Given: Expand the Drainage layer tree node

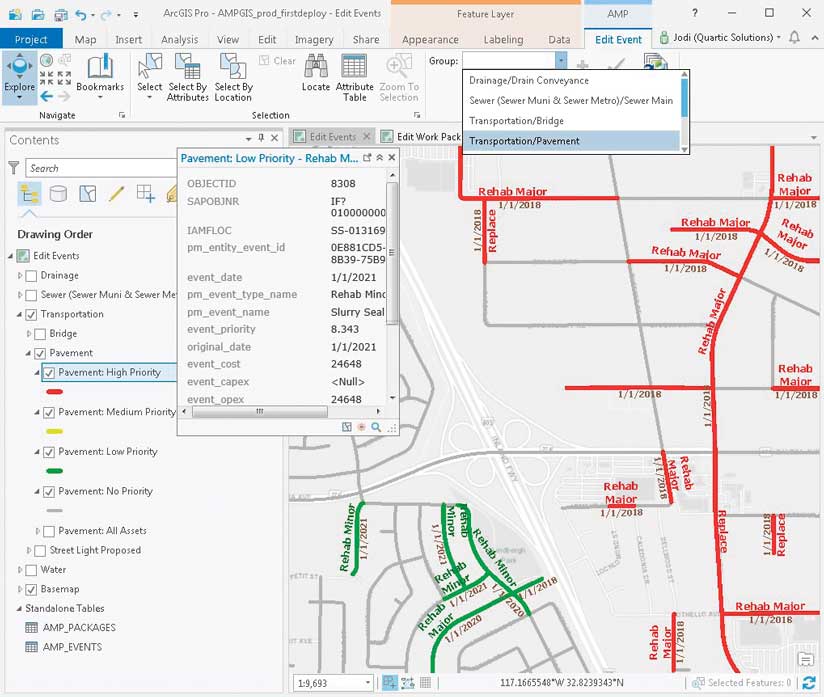Looking at the screenshot, I should click(x=20, y=275).
